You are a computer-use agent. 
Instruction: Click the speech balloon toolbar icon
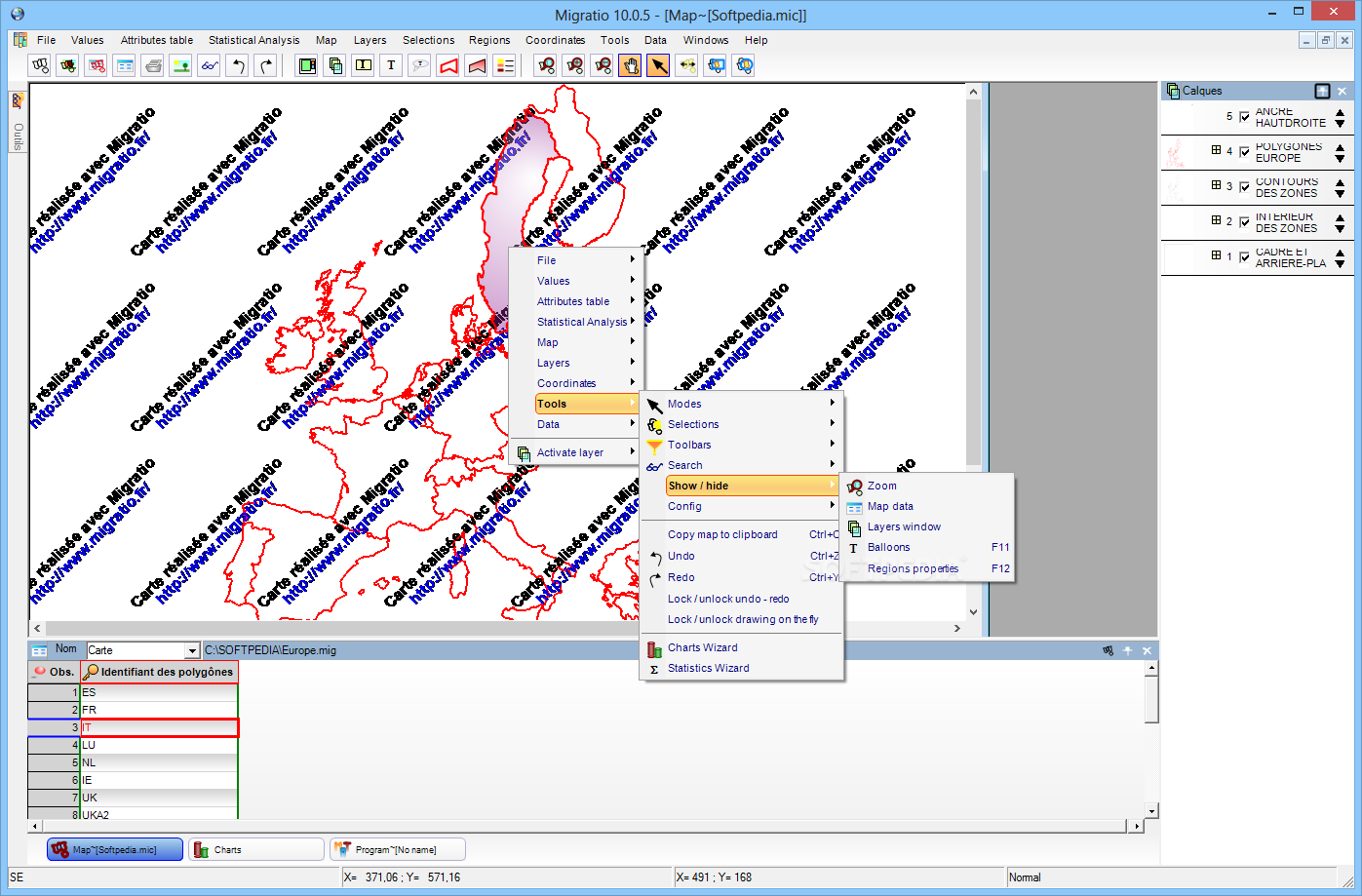(420, 65)
